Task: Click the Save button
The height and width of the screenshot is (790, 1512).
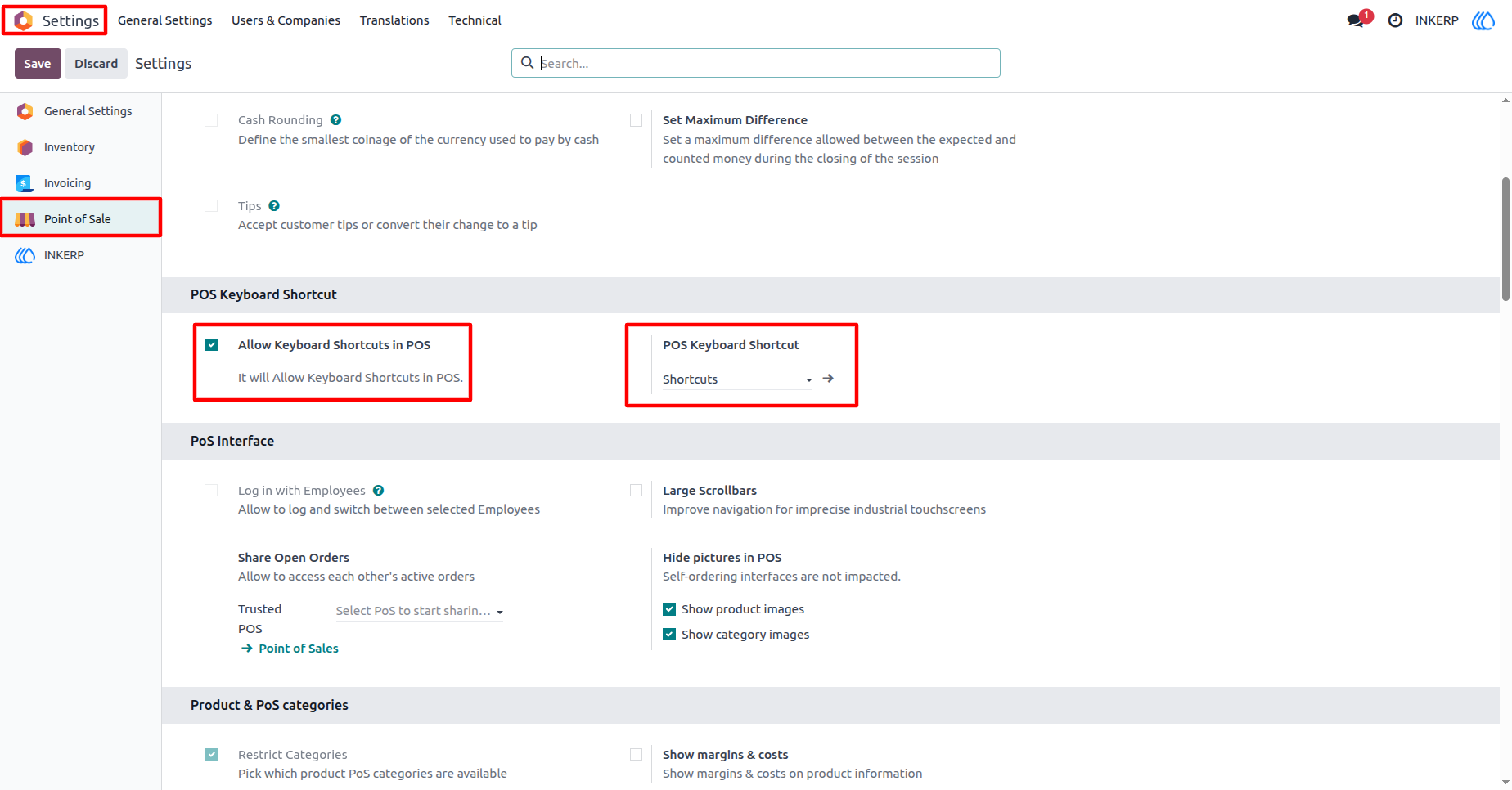Action: [x=38, y=64]
